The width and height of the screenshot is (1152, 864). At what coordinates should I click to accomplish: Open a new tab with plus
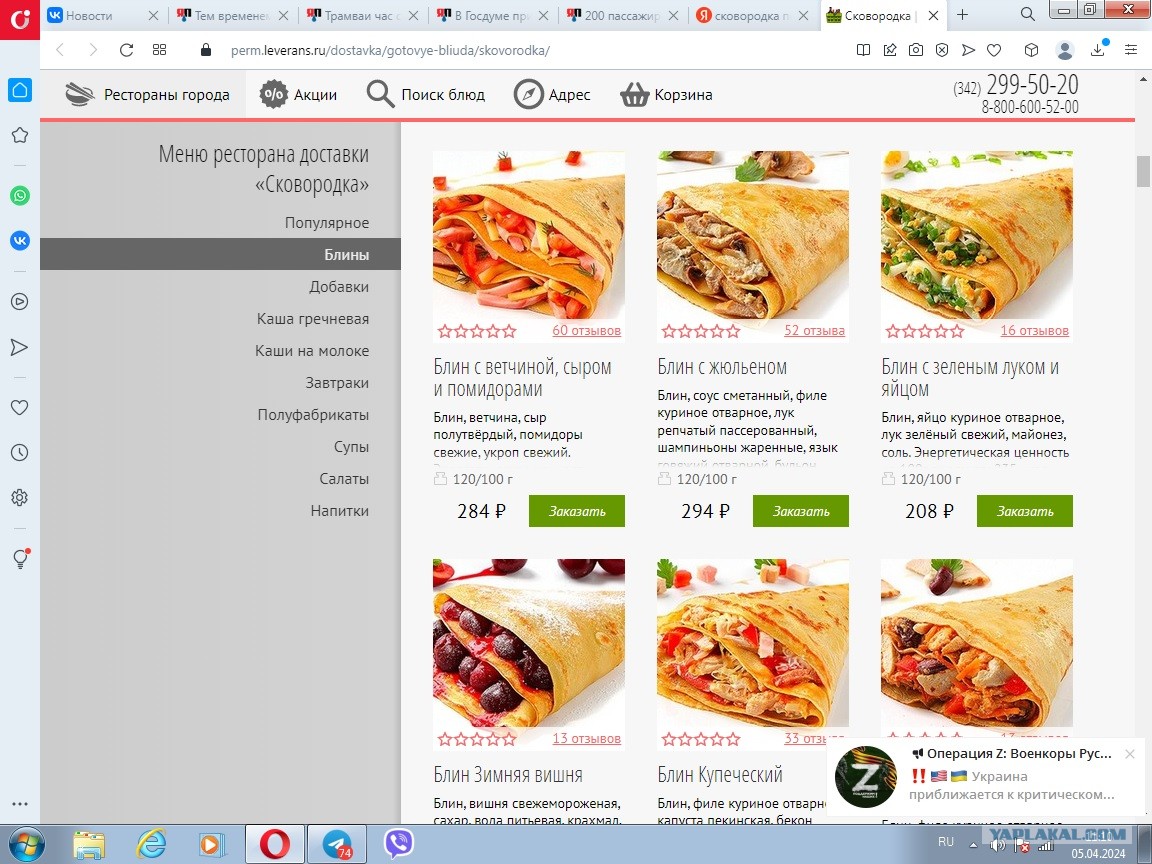962,15
